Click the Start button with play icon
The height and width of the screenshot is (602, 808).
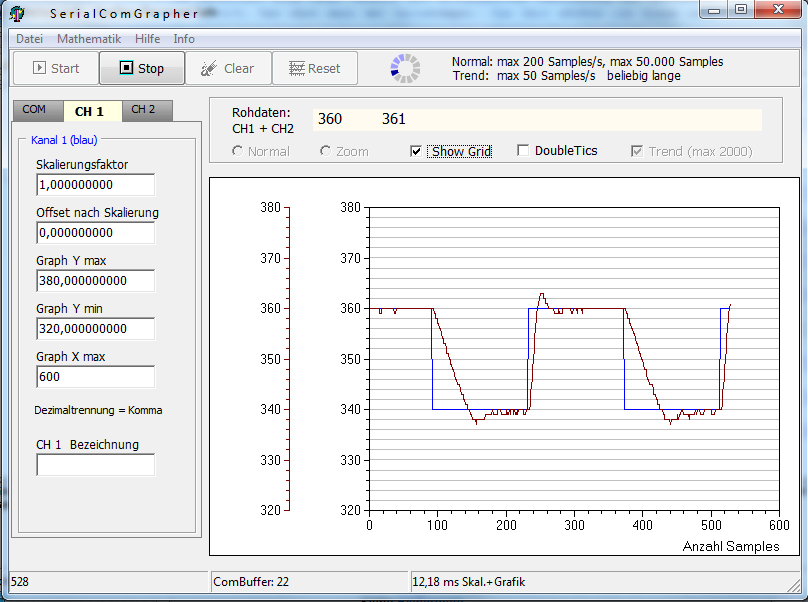click(x=55, y=68)
